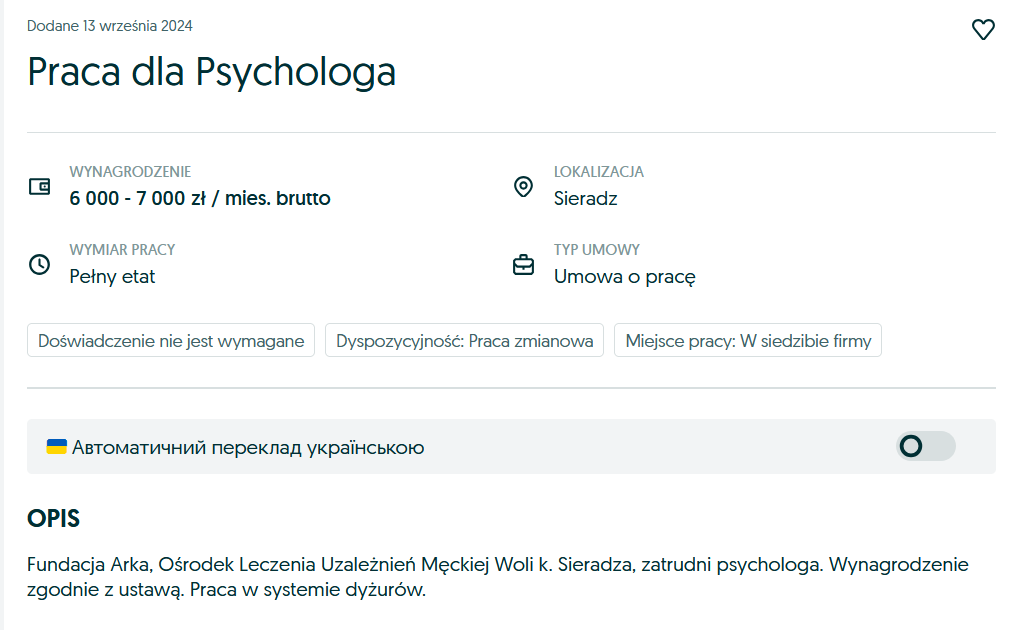Click the posting date 'Dodane 13 września 2024'

point(110,26)
